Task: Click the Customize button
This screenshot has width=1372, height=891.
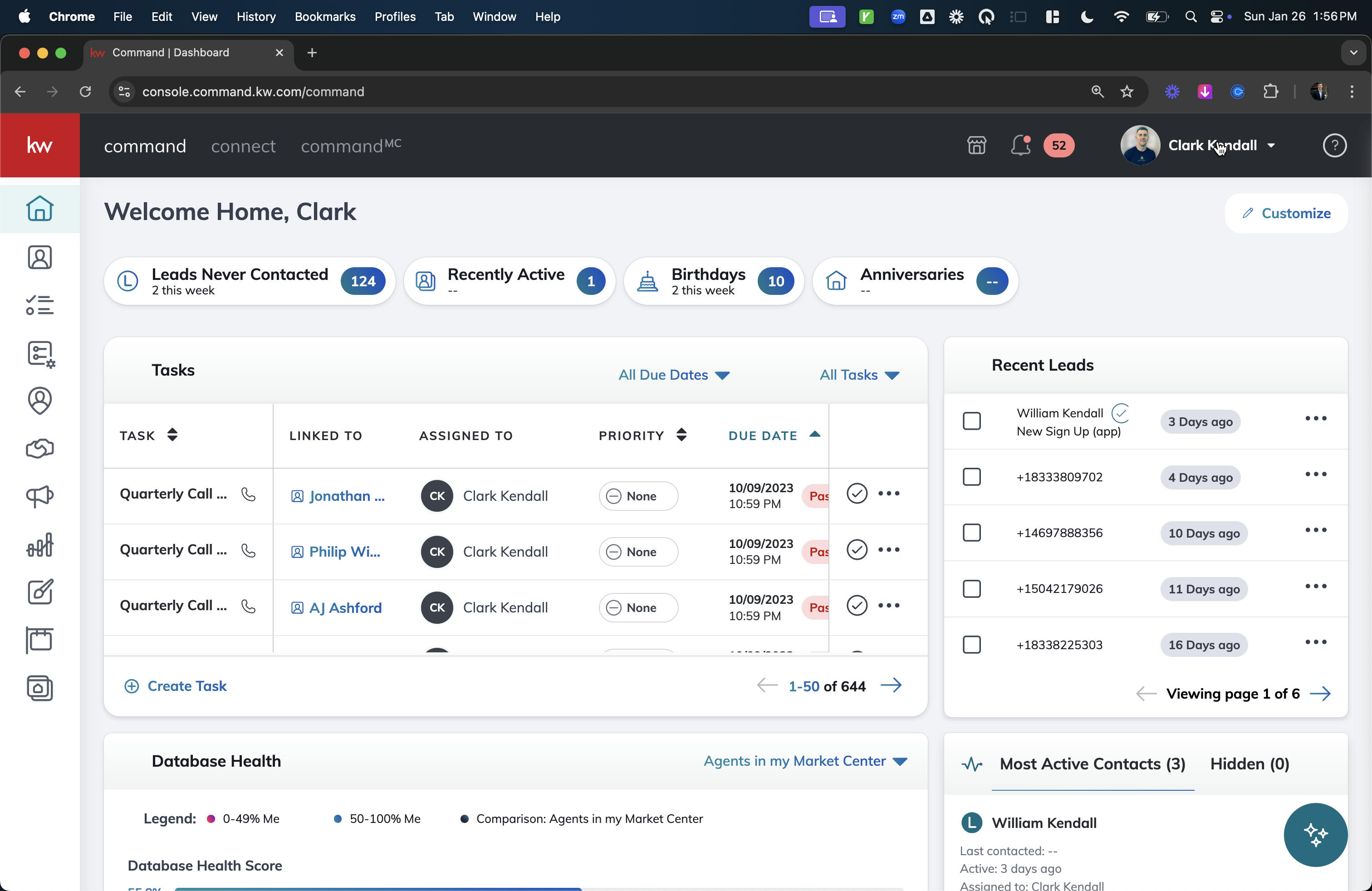Action: pyautogui.click(x=1286, y=213)
